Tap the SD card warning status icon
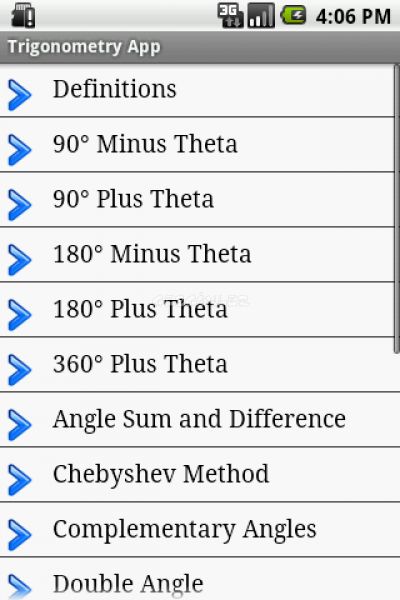Screen dimensions: 400x600 pos(23,16)
